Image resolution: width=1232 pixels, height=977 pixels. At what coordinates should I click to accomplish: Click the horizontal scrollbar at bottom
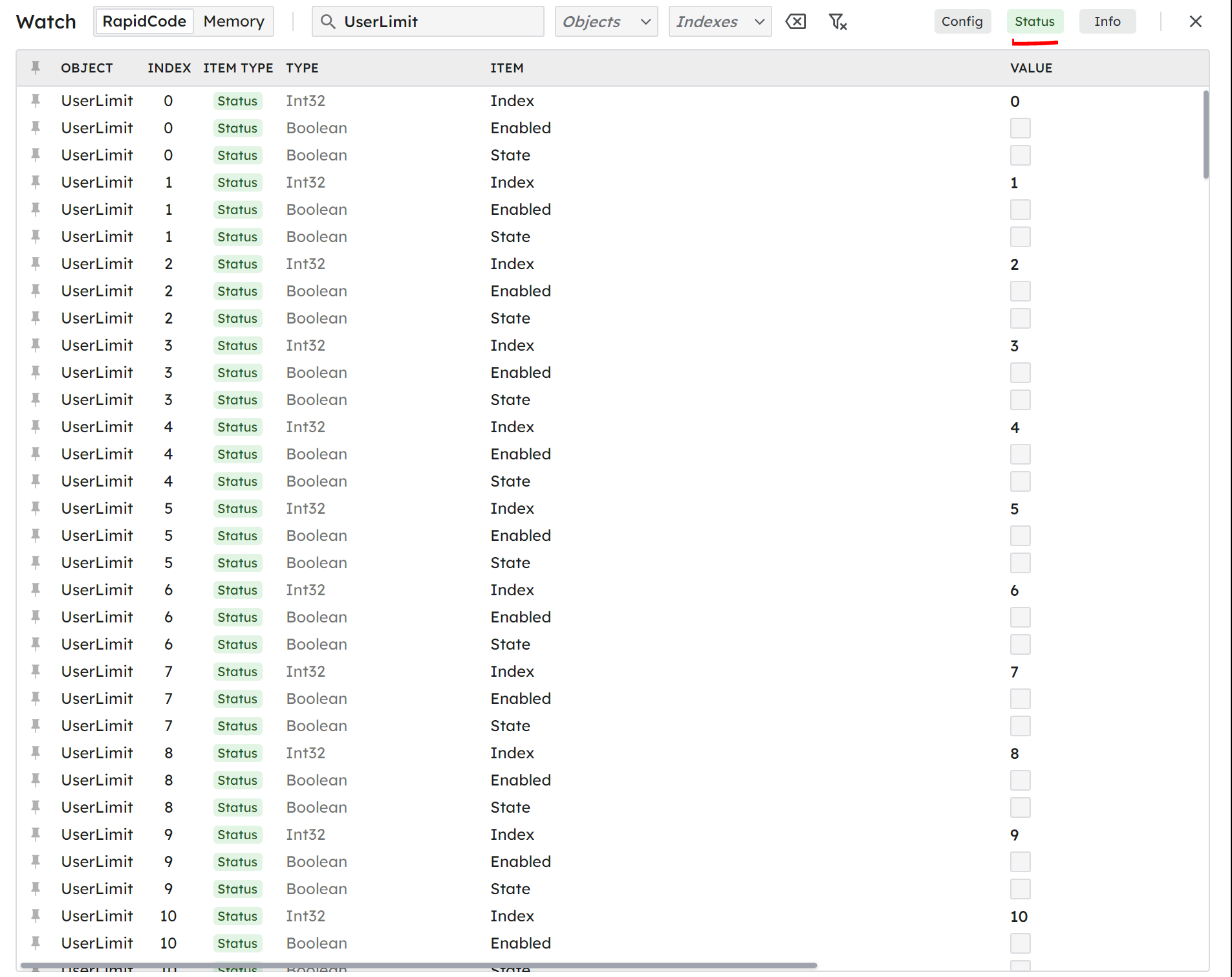(x=418, y=965)
